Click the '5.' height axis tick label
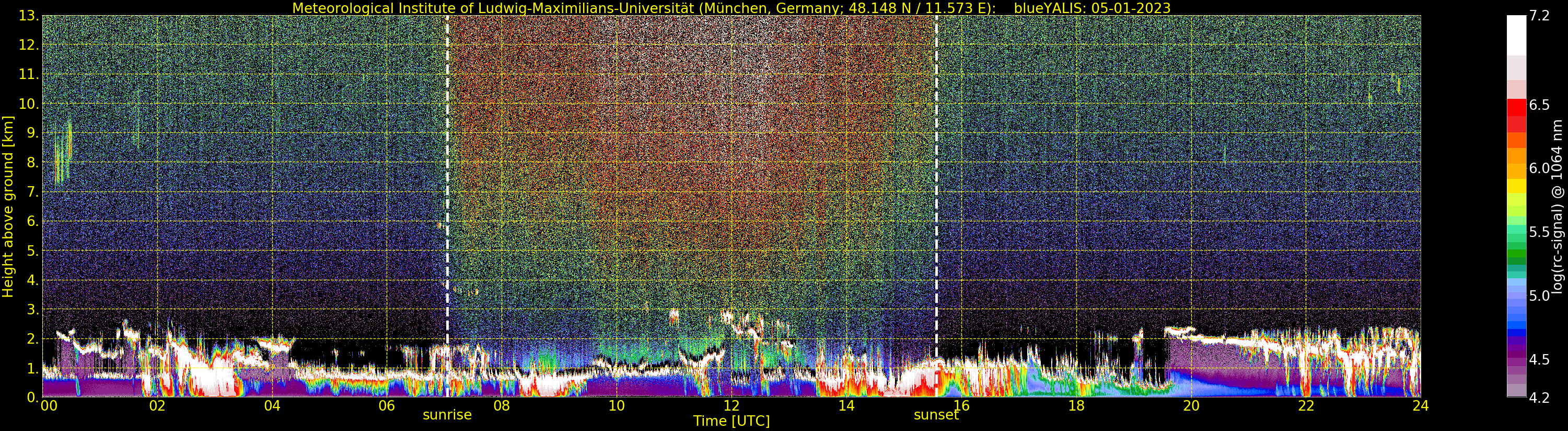The height and width of the screenshot is (431, 1568). [32, 251]
